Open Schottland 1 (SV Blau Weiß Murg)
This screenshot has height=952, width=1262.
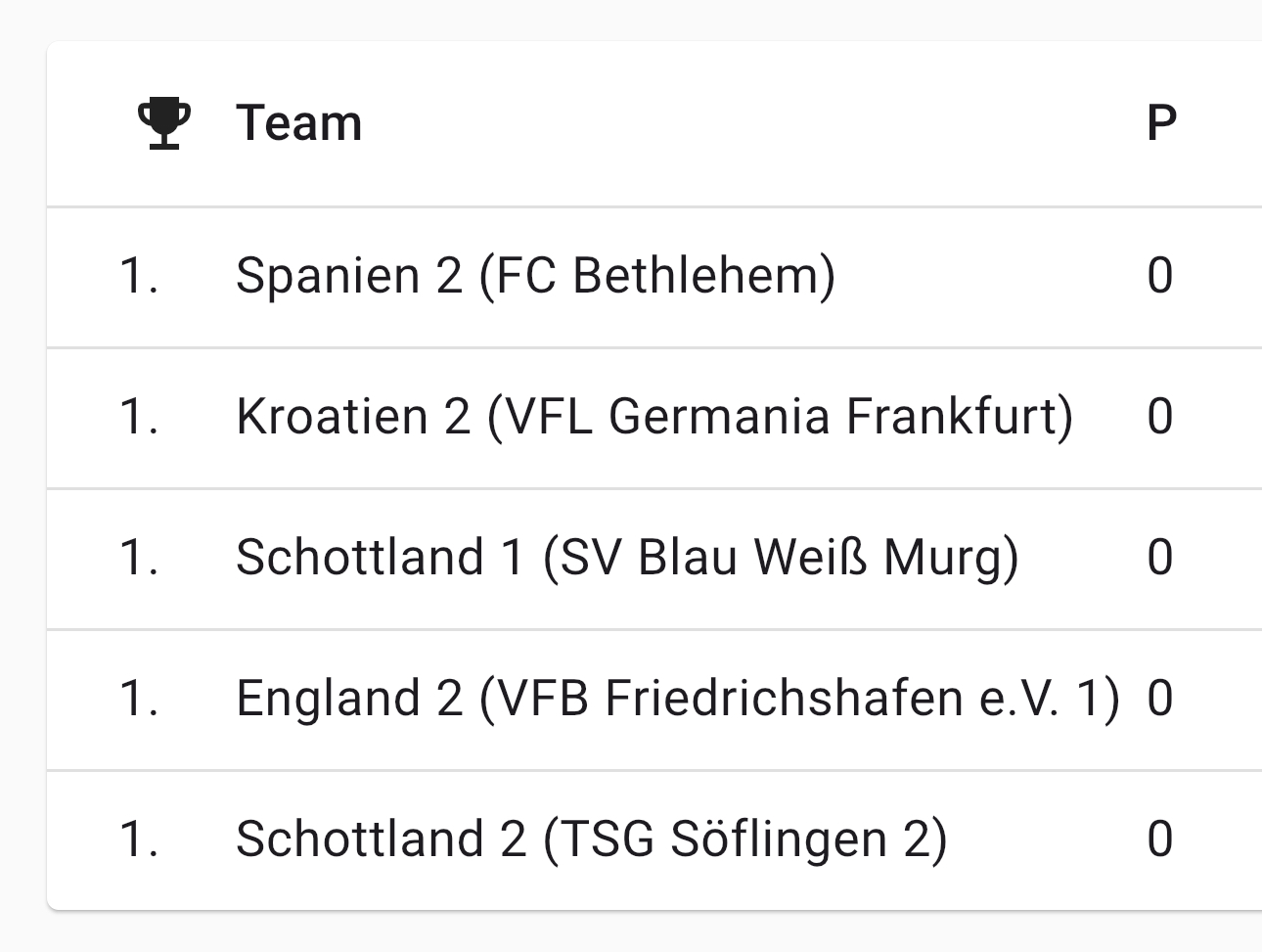627,557
